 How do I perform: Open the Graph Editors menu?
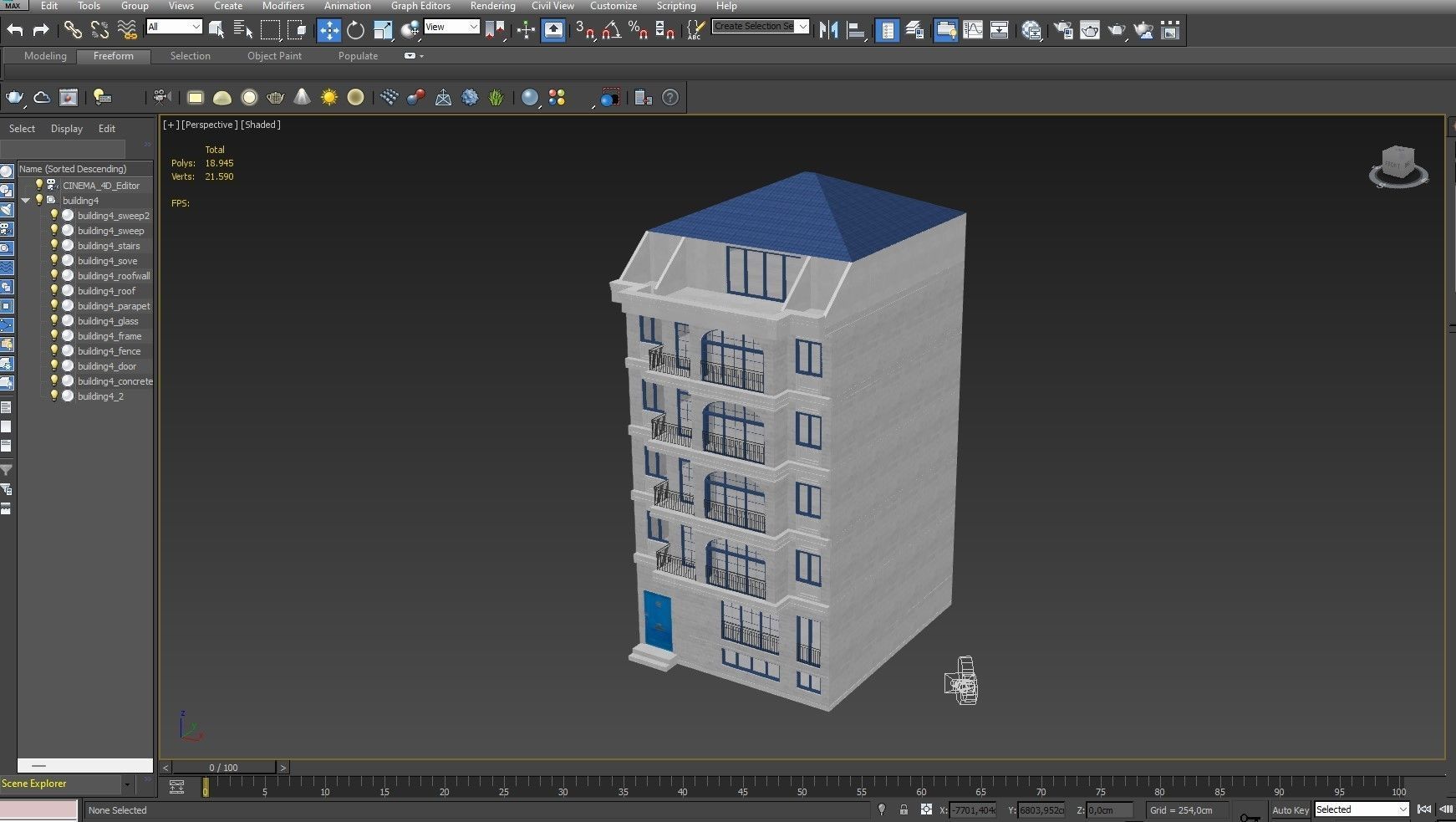tap(420, 6)
